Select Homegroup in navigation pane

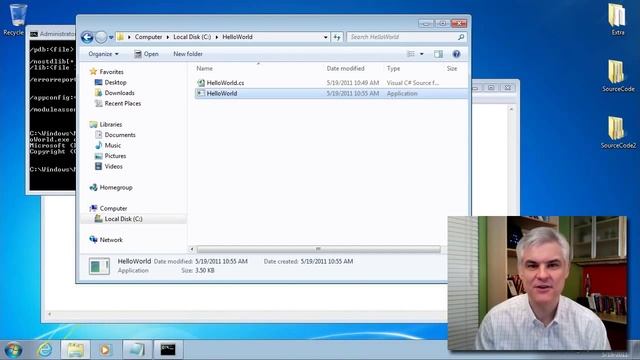coord(116,188)
